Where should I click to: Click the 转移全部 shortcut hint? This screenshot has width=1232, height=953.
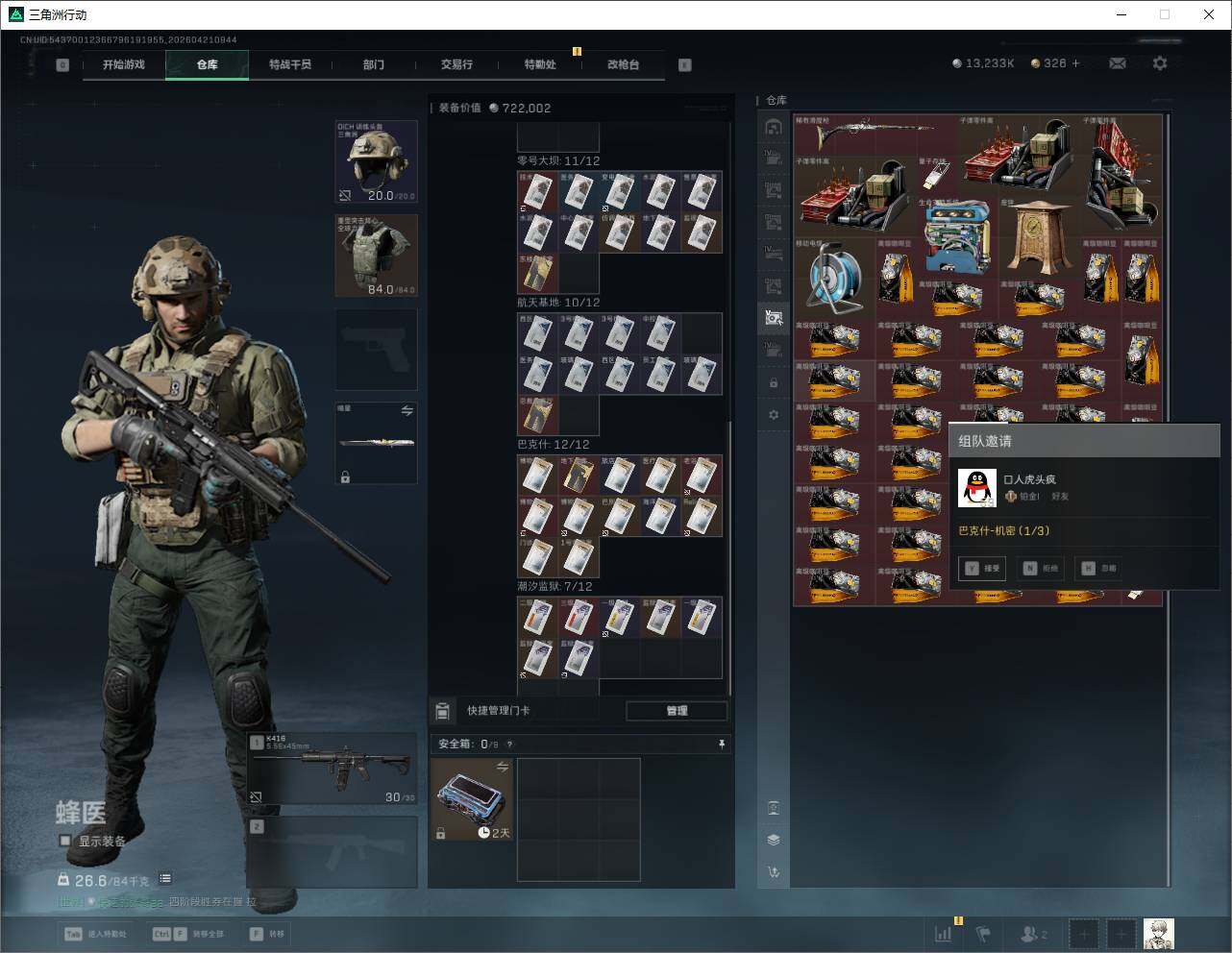187,934
